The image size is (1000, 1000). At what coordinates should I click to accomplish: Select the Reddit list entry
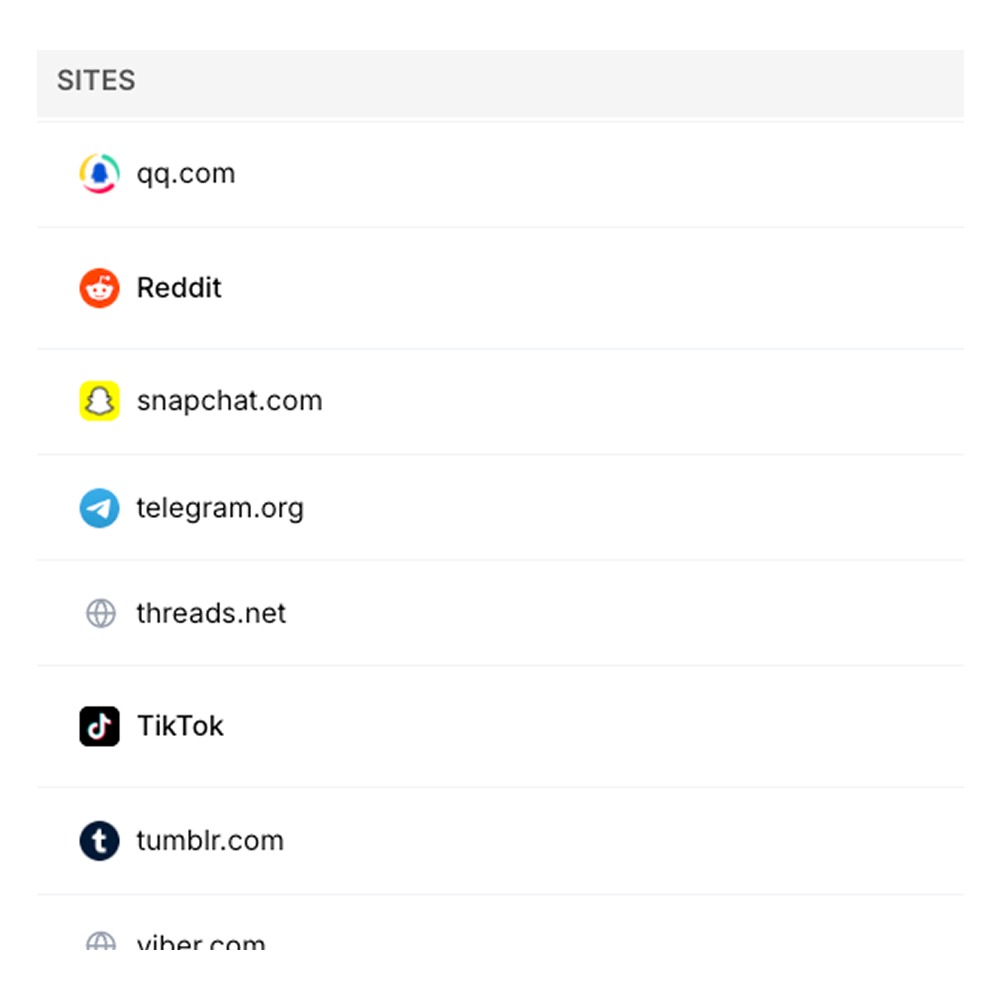pos(179,287)
